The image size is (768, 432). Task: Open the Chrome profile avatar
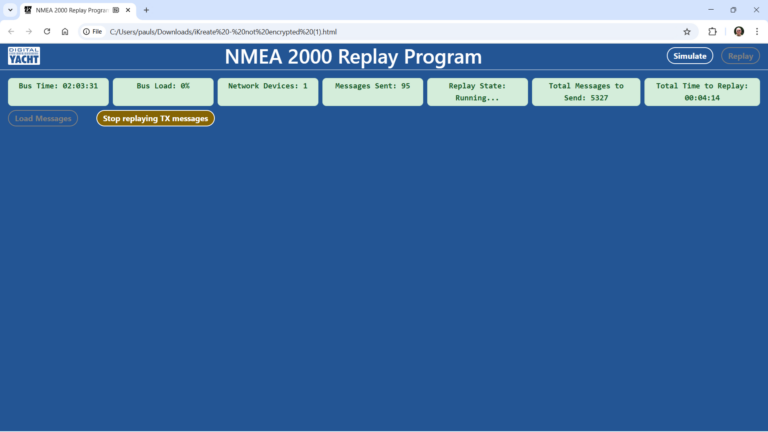(738, 31)
